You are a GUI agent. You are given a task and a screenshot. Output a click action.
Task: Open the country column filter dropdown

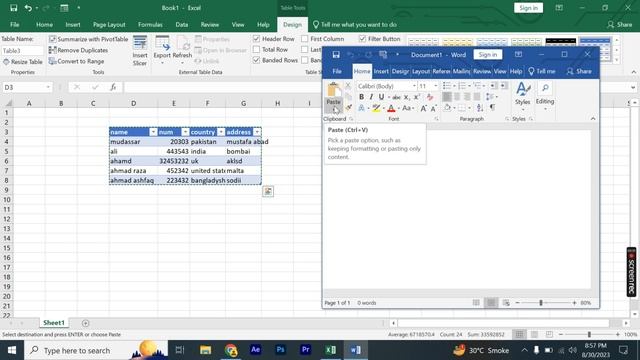click(x=221, y=132)
